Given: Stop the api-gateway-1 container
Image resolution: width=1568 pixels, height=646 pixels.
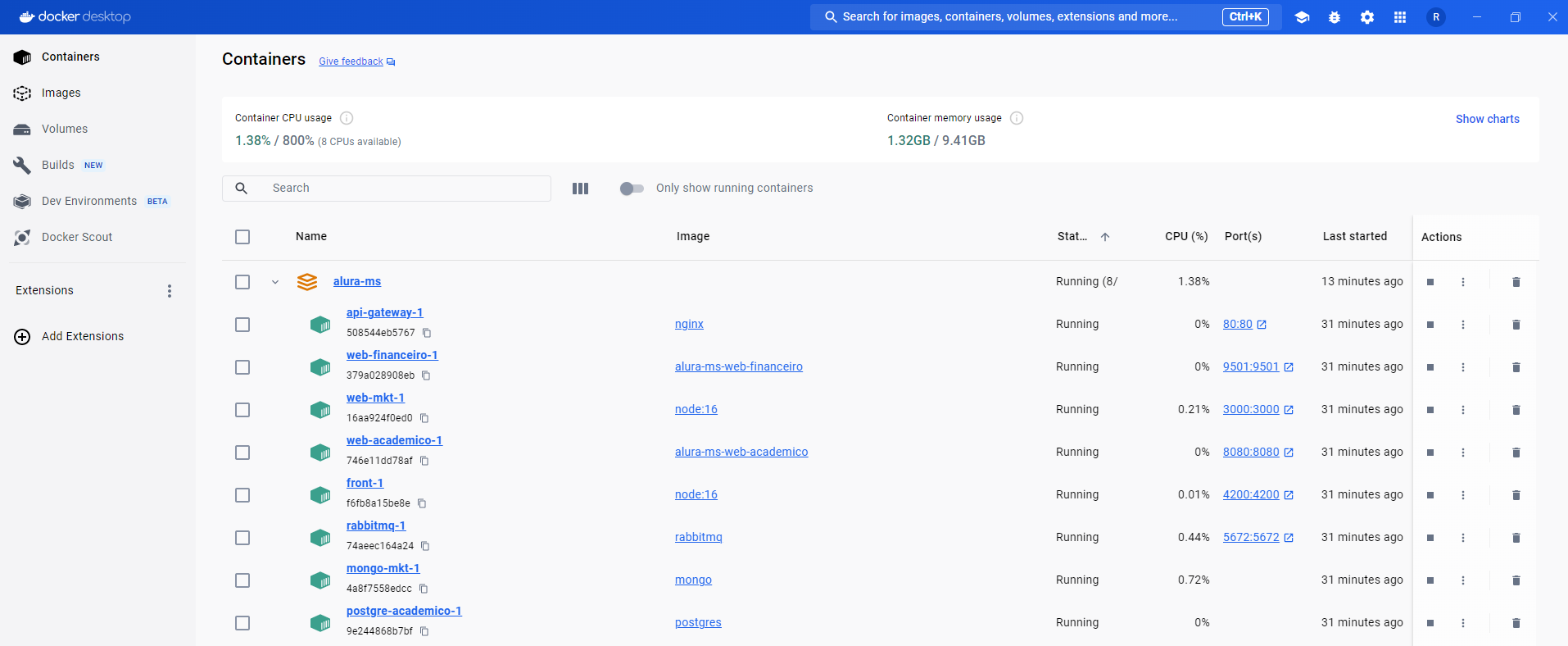Looking at the screenshot, I should (x=1430, y=325).
